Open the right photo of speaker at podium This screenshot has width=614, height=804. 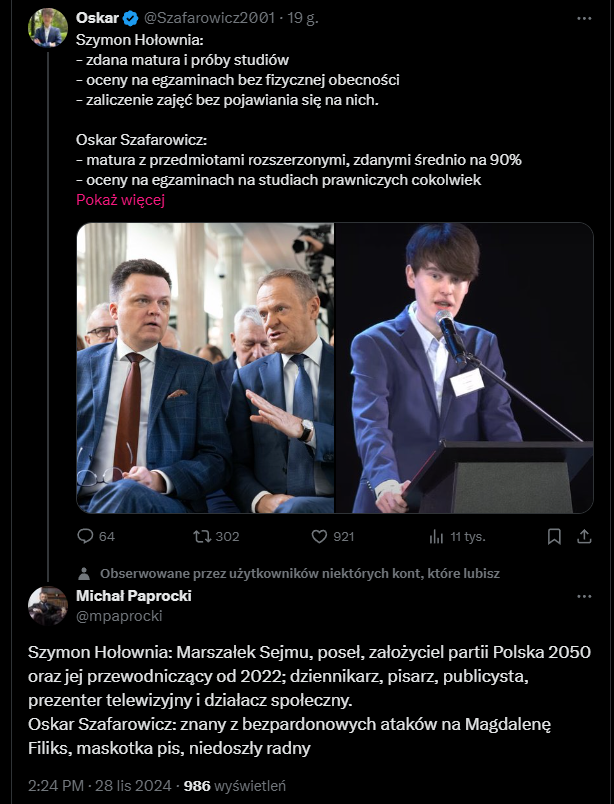464,368
